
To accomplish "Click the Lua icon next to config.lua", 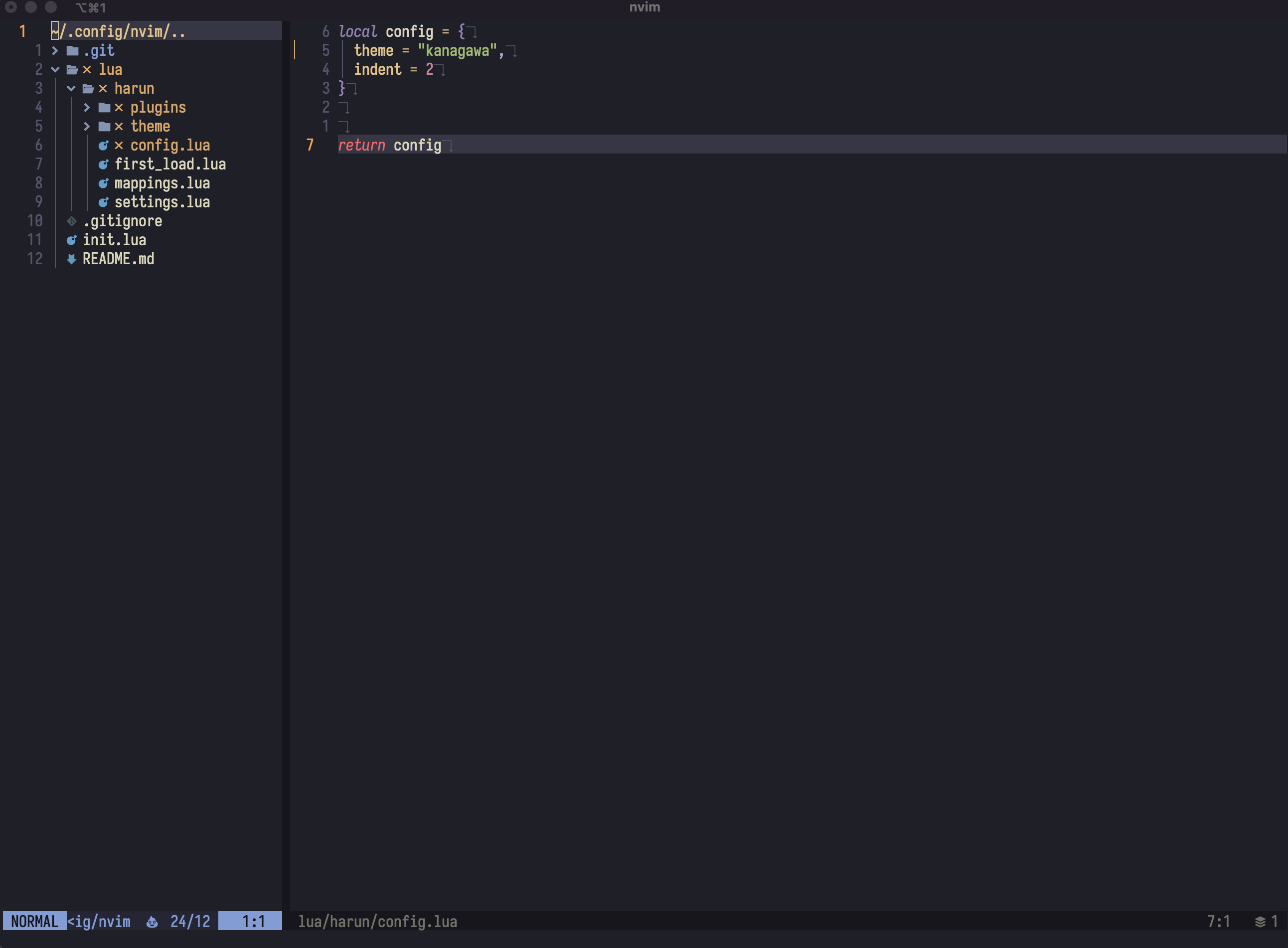I will tap(104, 145).
